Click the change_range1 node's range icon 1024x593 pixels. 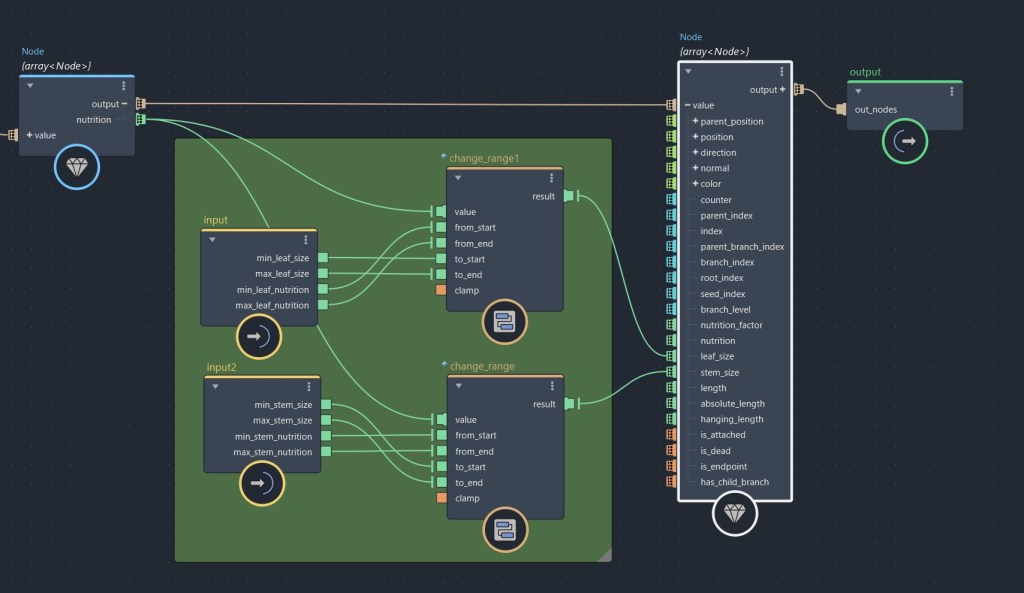[505, 321]
